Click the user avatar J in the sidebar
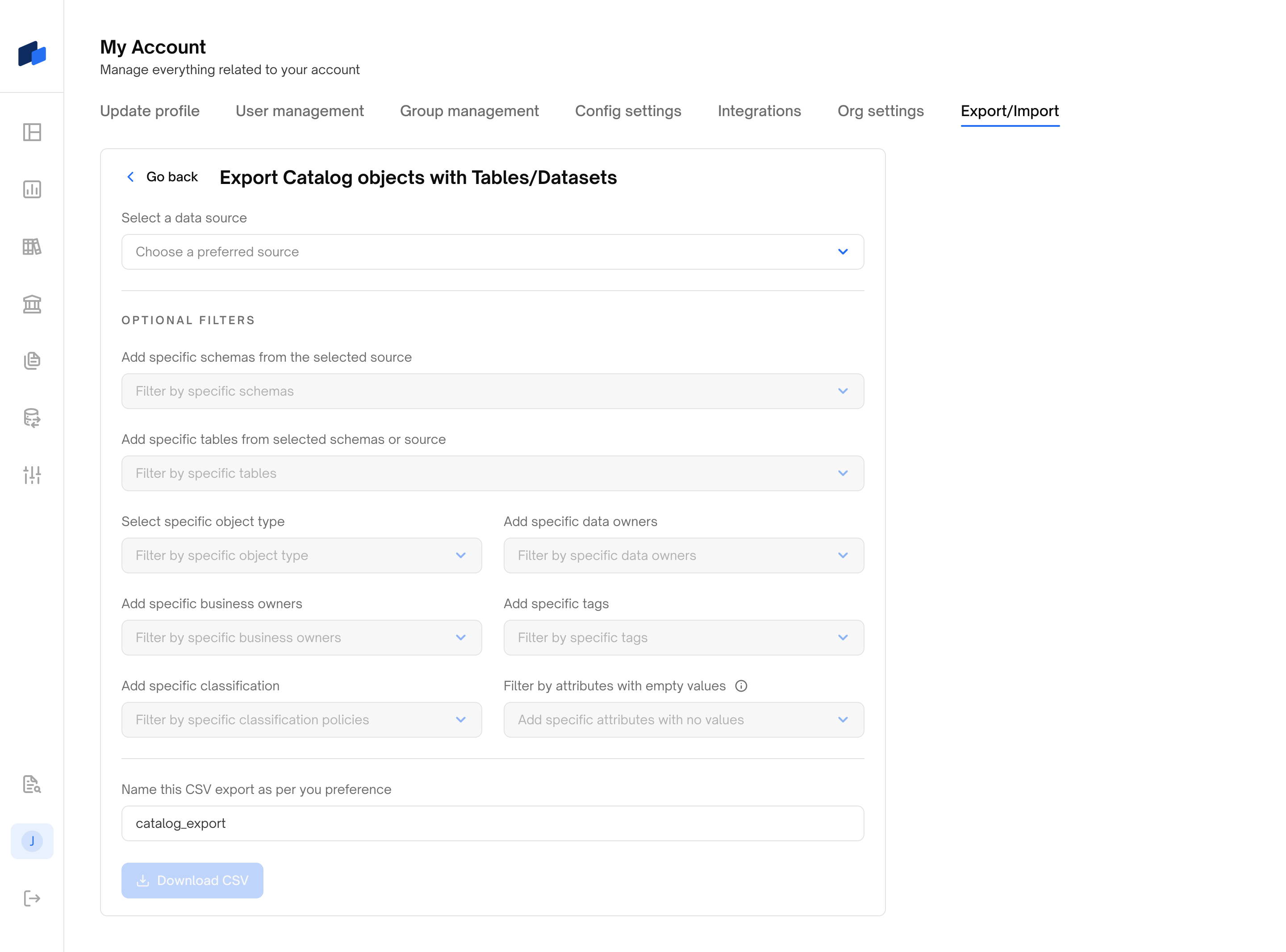 [x=32, y=841]
